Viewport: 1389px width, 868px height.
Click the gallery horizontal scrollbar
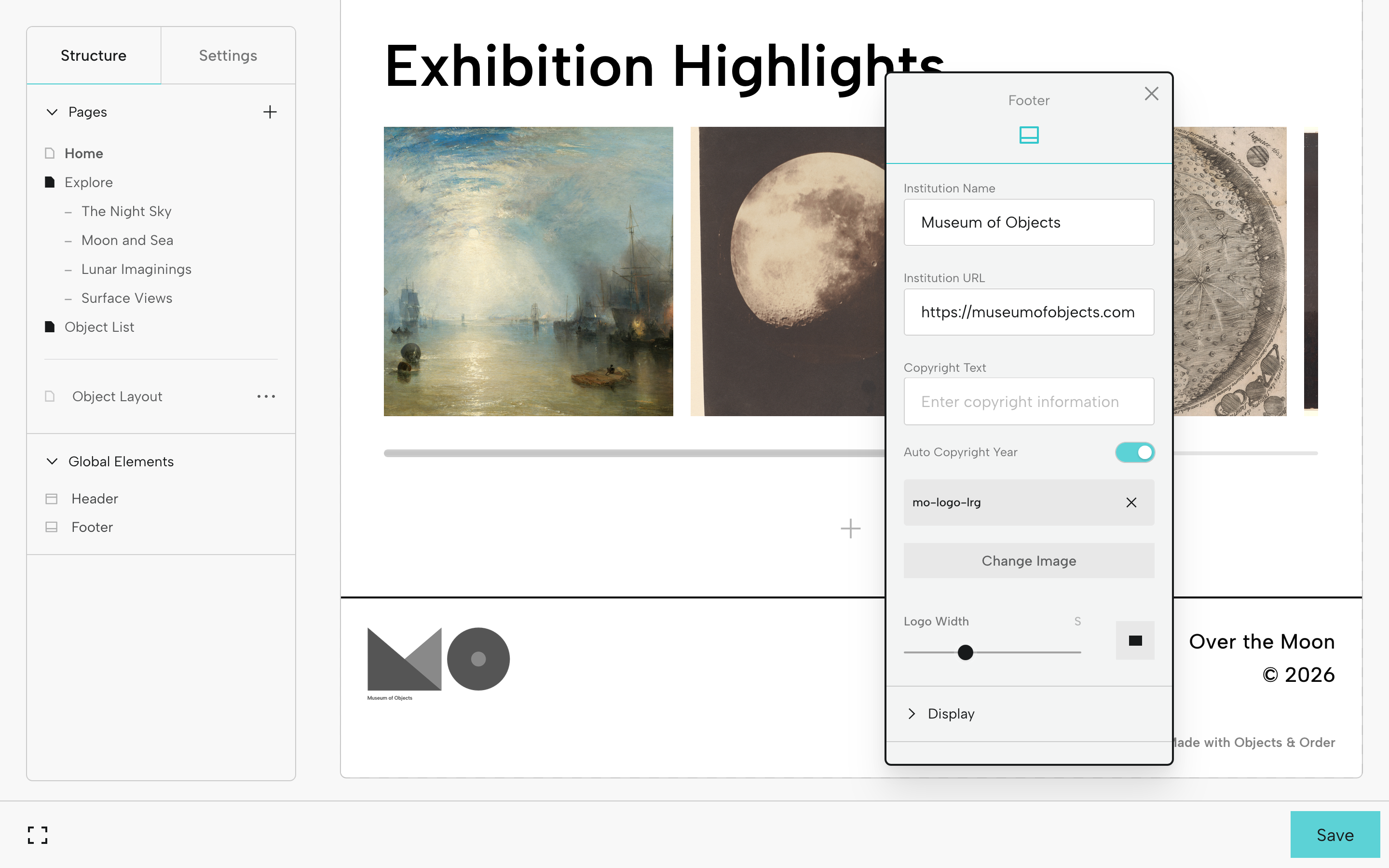pos(634,453)
